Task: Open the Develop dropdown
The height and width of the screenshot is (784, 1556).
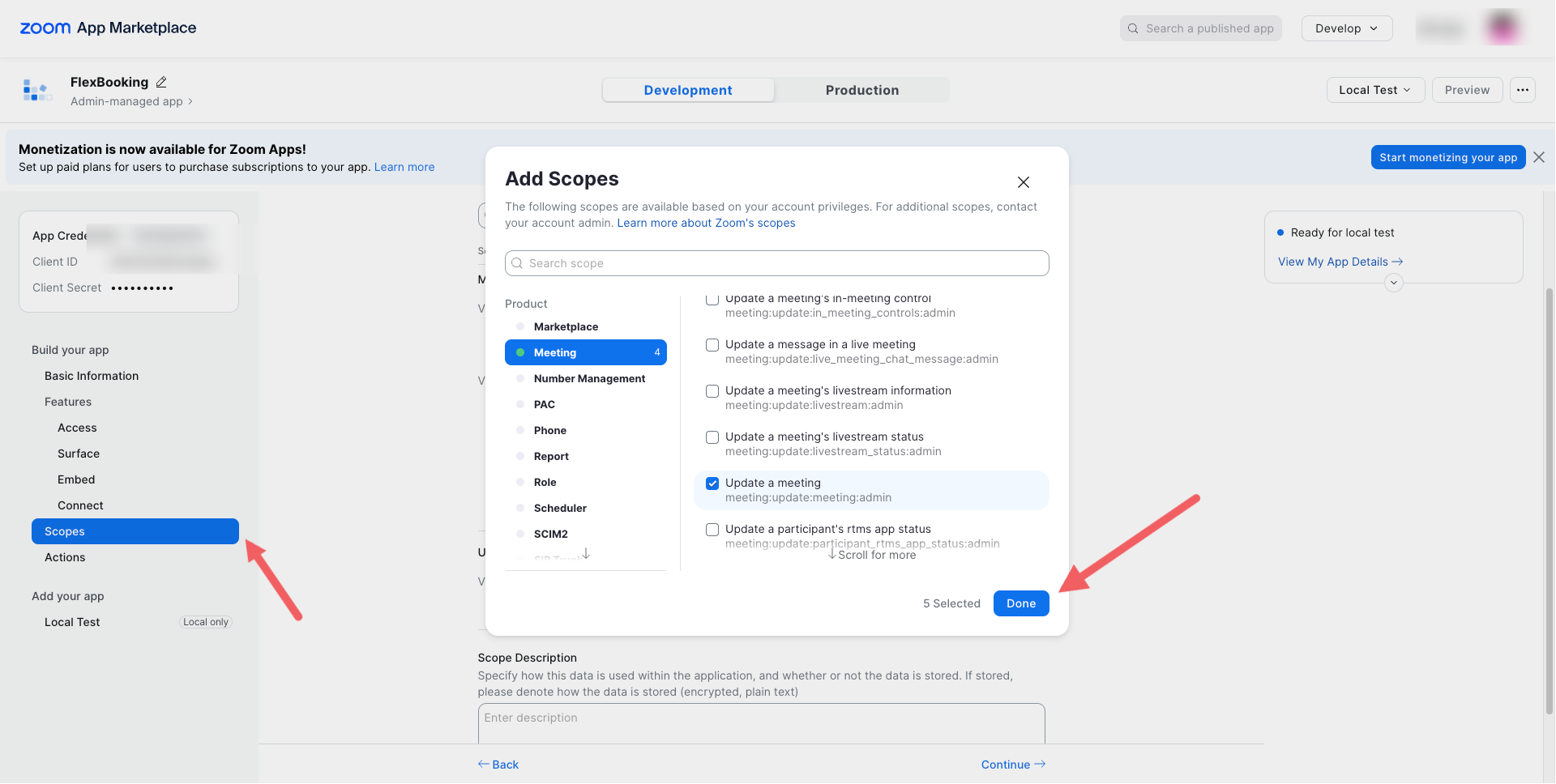Action: pyautogui.click(x=1346, y=28)
